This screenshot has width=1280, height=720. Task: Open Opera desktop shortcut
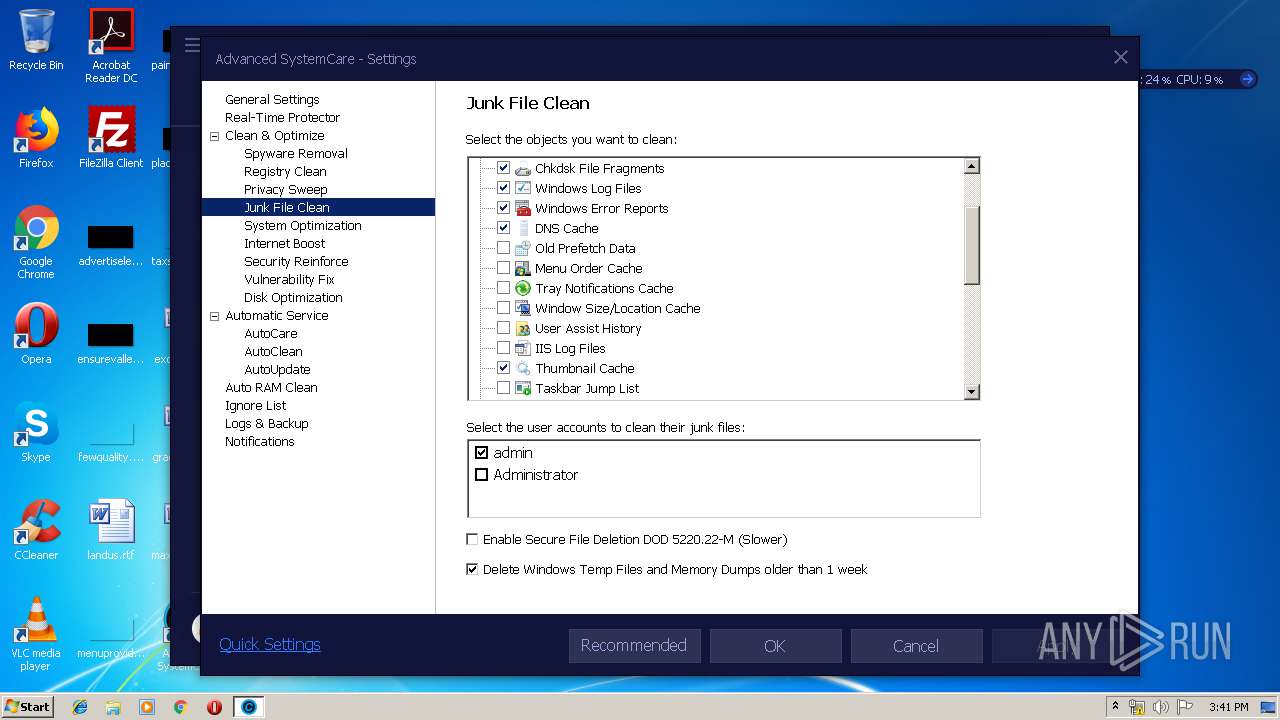(36, 334)
